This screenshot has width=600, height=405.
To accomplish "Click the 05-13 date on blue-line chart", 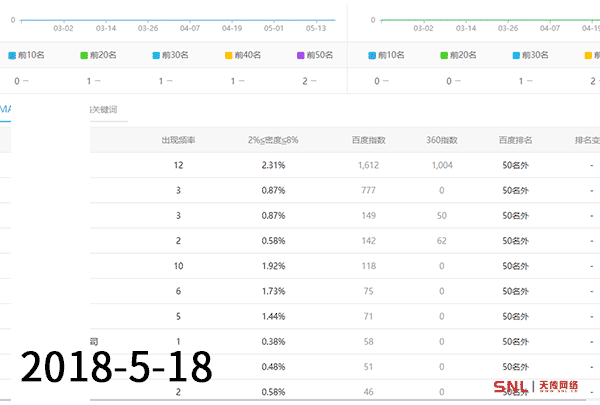I will click(x=316, y=28).
